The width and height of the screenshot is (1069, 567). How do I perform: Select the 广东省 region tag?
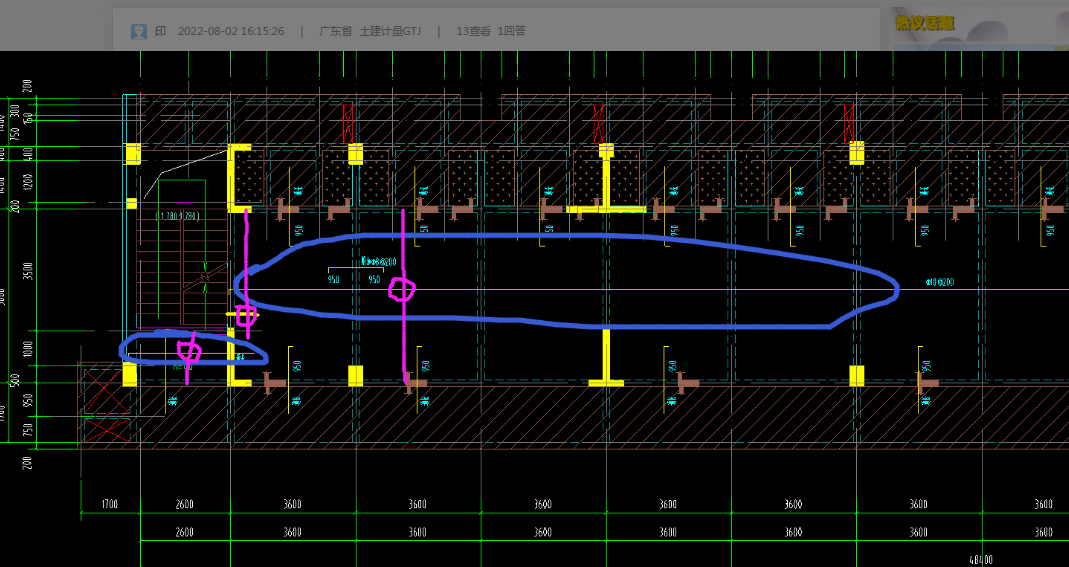[x=335, y=31]
